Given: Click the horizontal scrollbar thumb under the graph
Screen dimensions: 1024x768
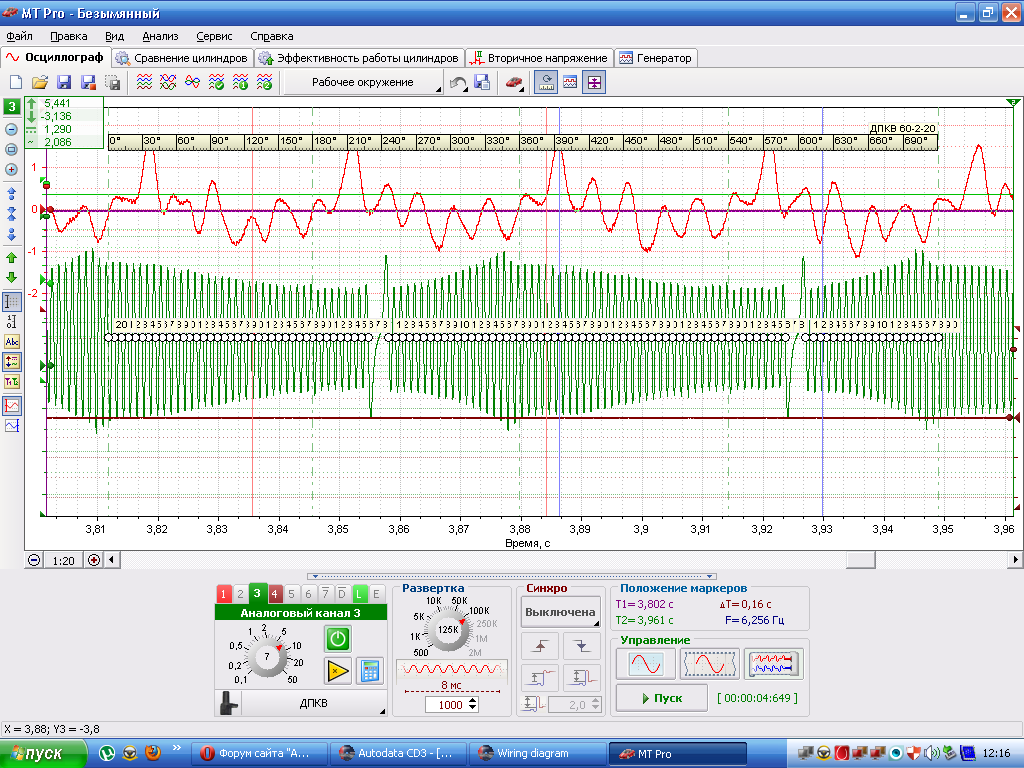Looking at the screenshot, I should click(861, 560).
